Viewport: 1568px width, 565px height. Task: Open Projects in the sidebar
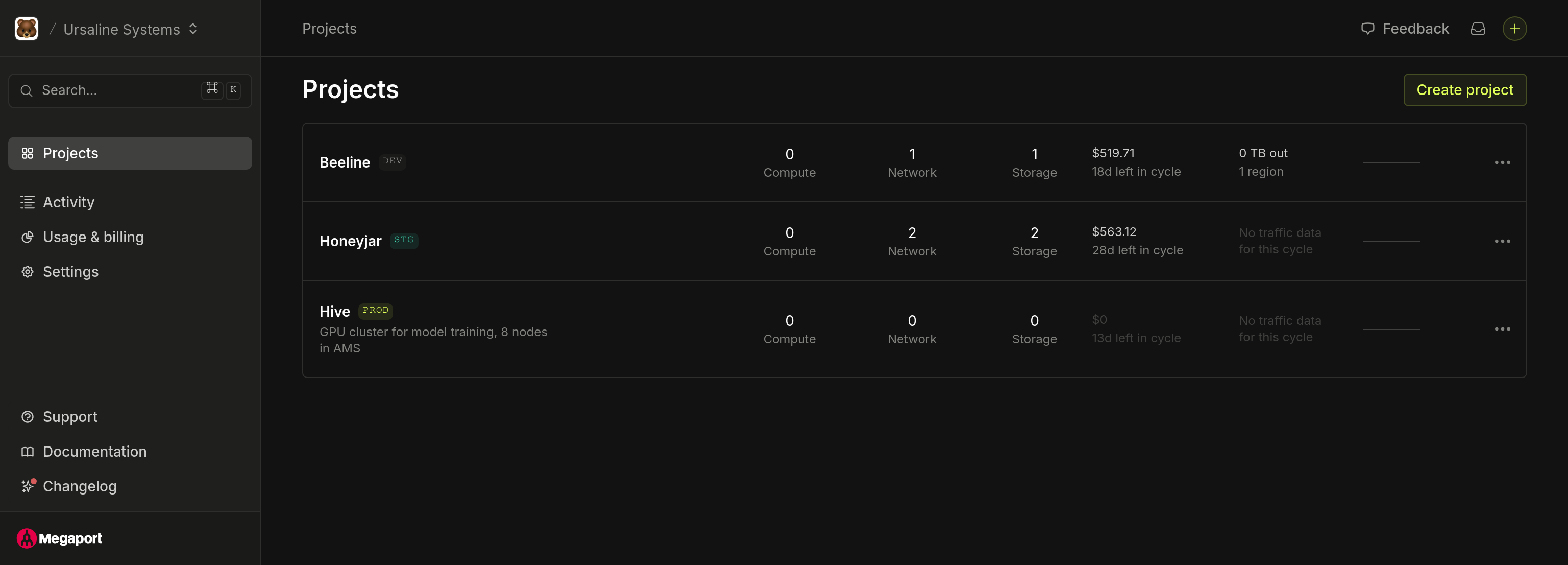point(130,153)
